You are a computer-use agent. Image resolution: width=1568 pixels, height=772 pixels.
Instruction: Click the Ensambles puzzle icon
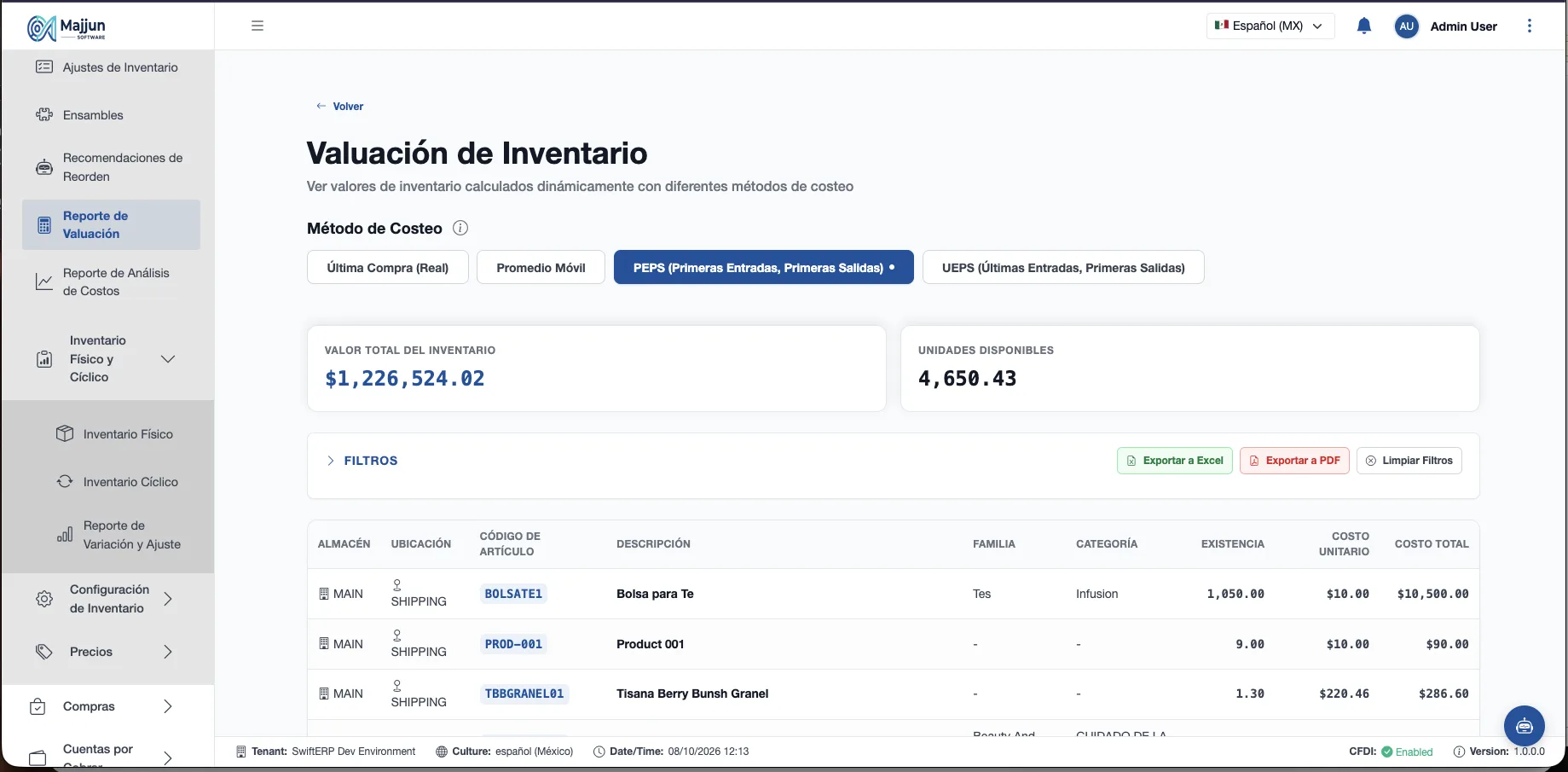44,114
